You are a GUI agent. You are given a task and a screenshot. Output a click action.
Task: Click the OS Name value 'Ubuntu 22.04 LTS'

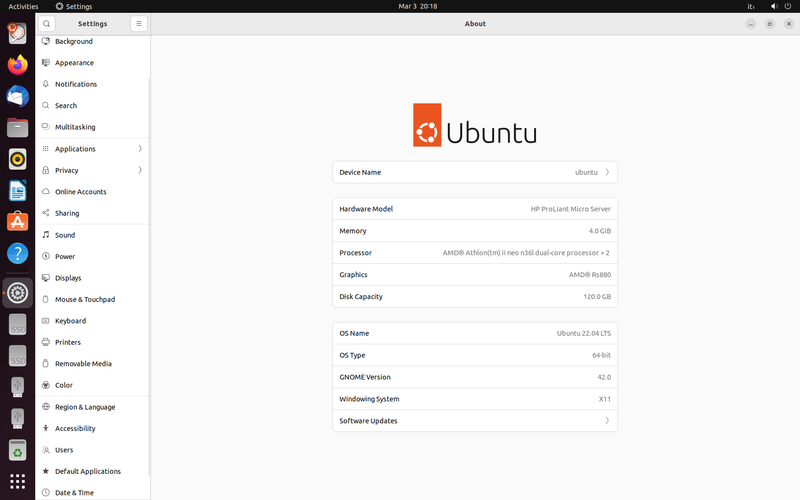click(x=584, y=334)
